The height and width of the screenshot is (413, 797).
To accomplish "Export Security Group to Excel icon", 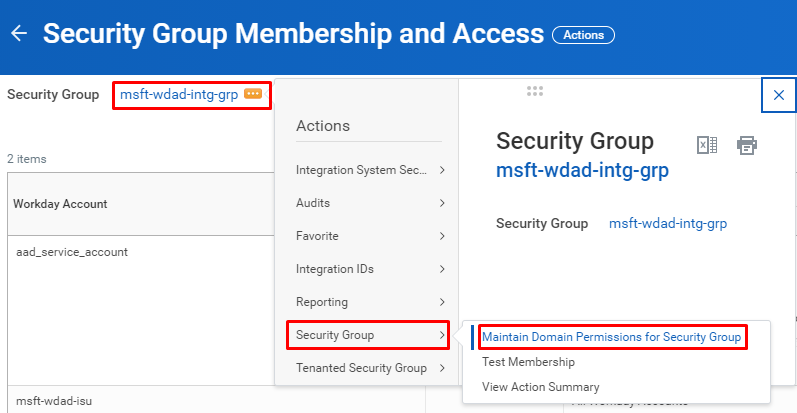I will pos(707,146).
